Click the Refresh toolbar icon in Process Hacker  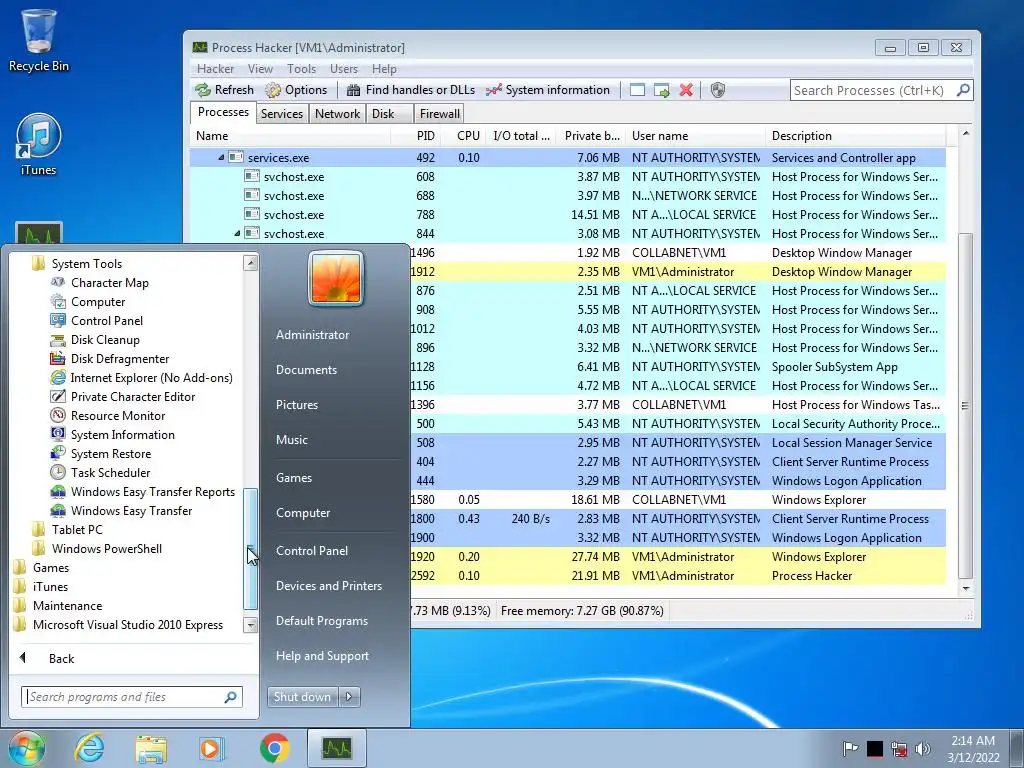(x=203, y=90)
